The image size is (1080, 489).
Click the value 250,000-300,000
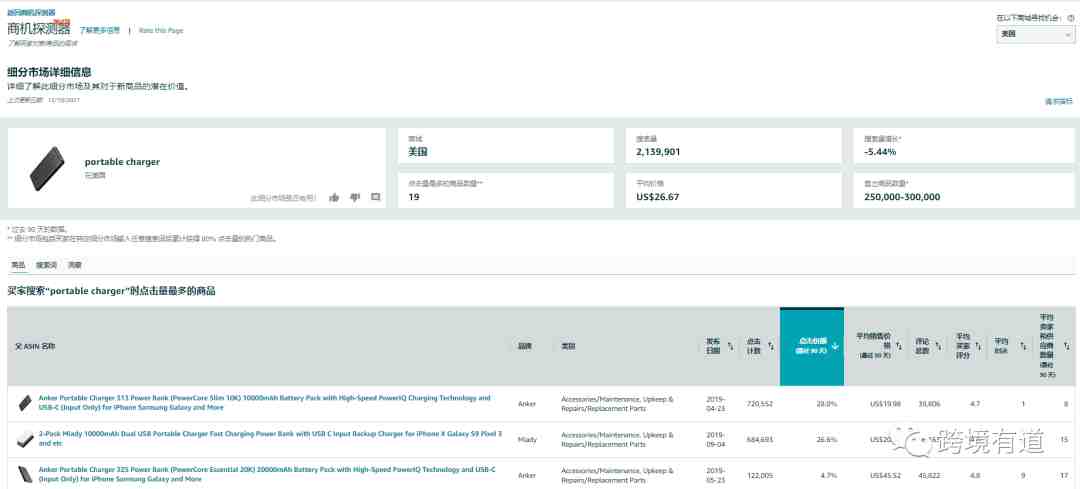pyautogui.click(x=902, y=197)
